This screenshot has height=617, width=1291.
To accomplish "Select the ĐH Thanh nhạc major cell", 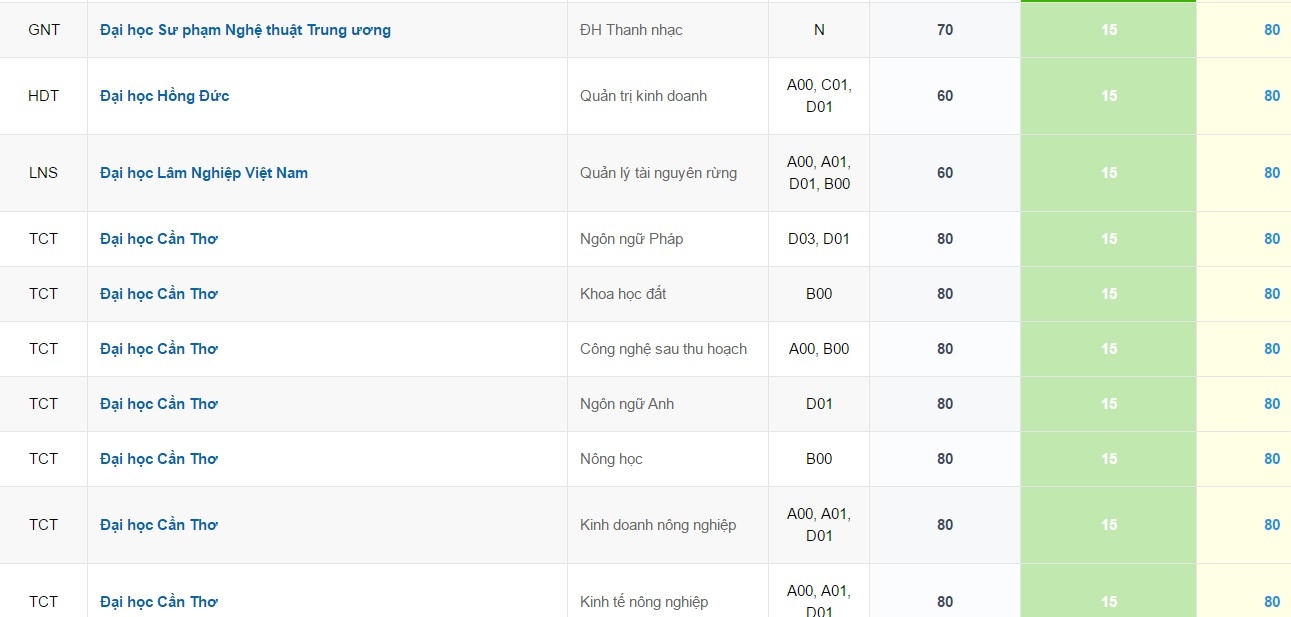I will (x=631, y=30).
